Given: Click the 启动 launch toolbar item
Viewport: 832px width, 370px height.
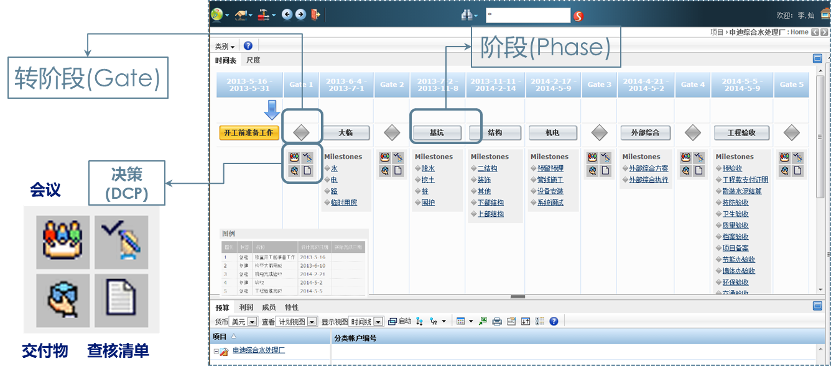Looking at the screenshot, I should pyautogui.click(x=400, y=321).
